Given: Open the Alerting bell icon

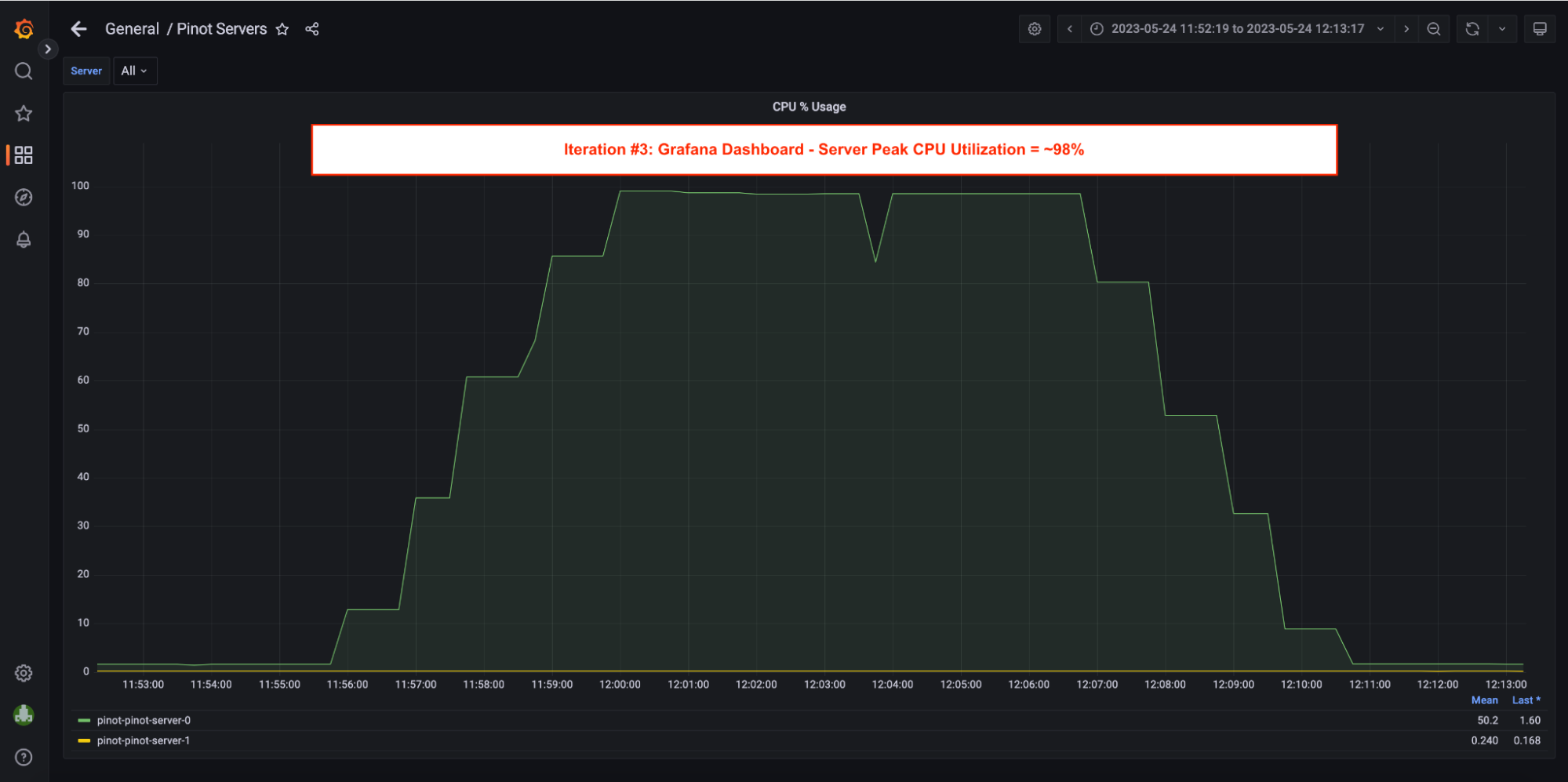Looking at the screenshot, I should pos(23,239).
